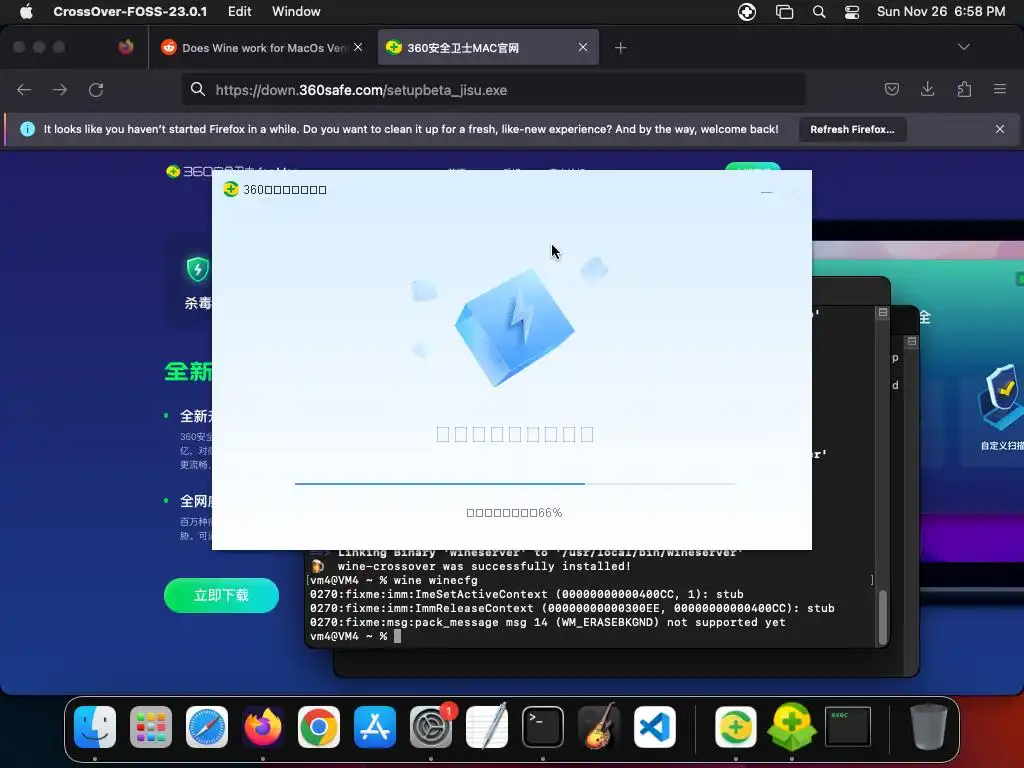Viewport: 1024px width, 768px height.
Task: Dismiss the Firefox refresh notification bar
Action: 1000,129
